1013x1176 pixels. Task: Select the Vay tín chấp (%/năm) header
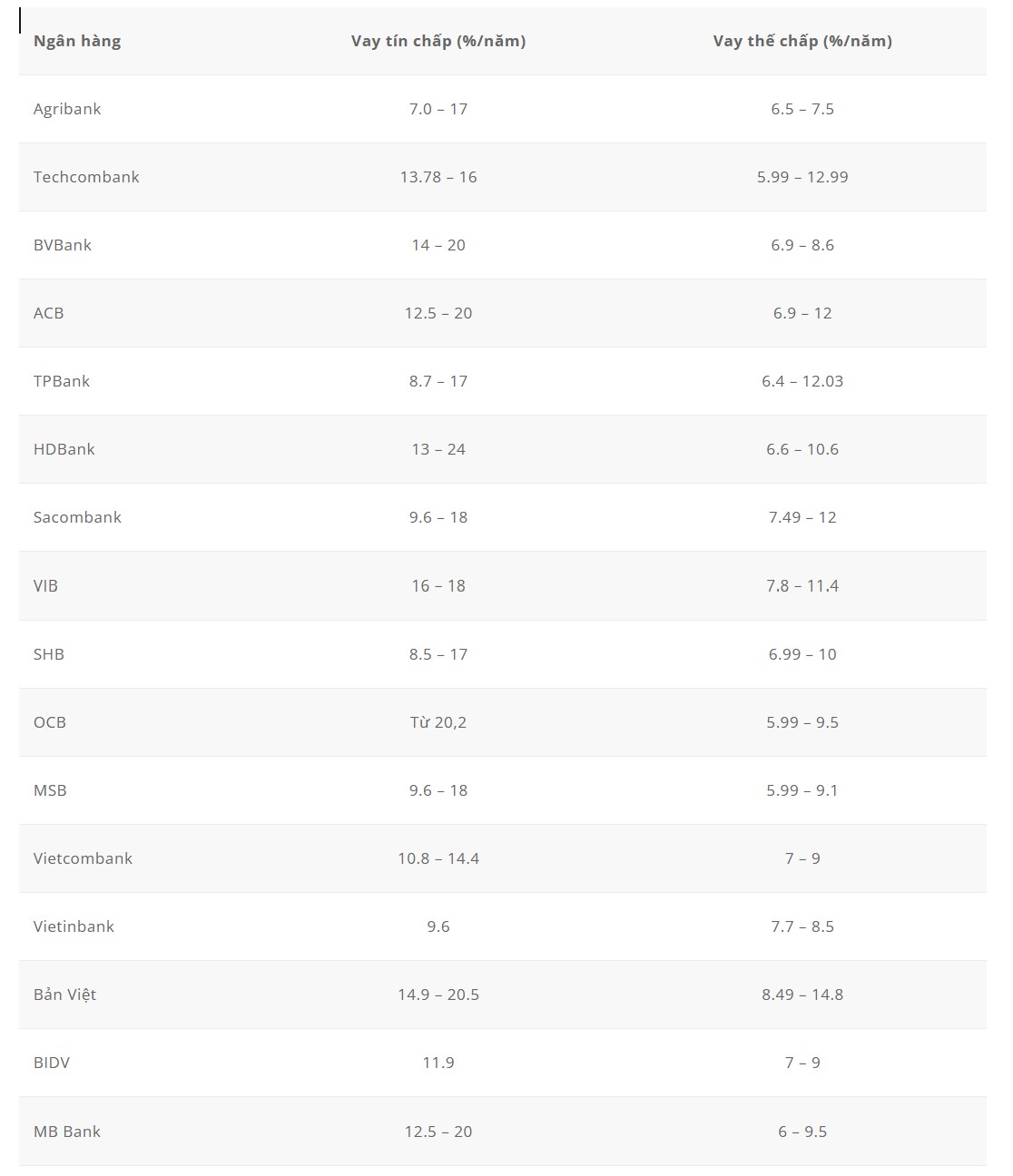[x=438, y=41]
